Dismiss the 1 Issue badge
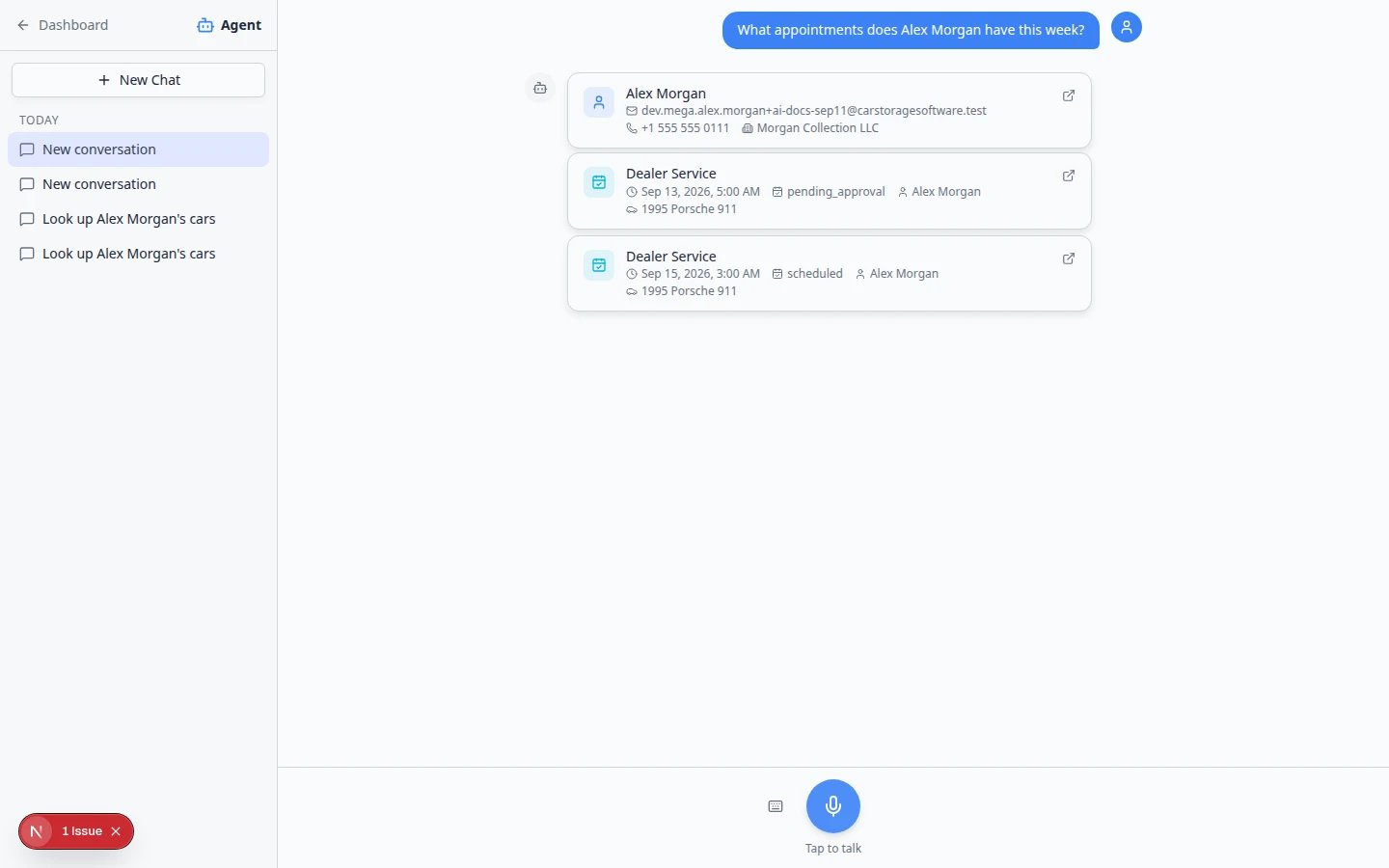The height and width of the screenshot is (868, 1389). click(x=116, y=831)
